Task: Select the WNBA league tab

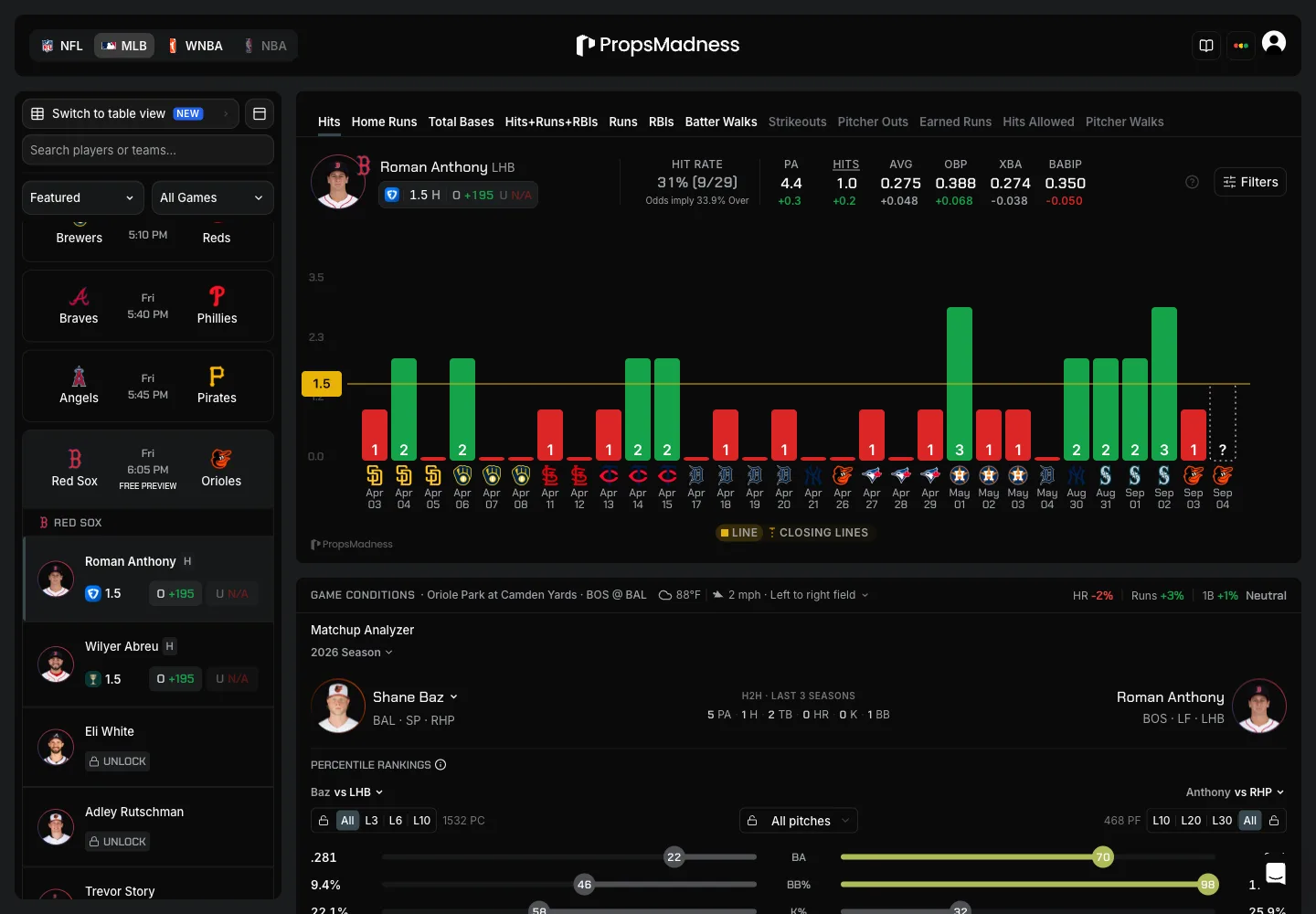Action: click(196, 46)
